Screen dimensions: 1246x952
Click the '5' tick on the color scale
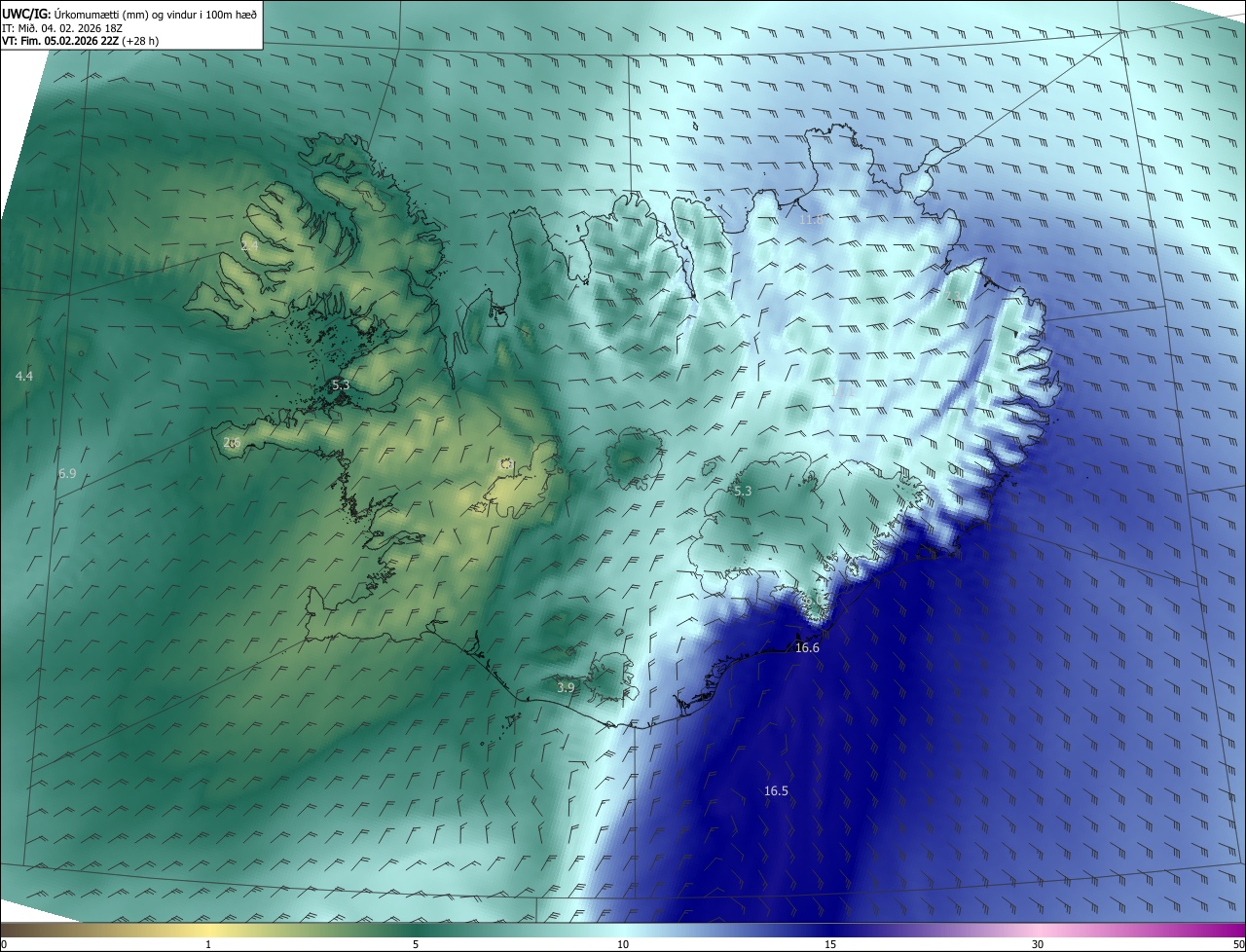416,944
